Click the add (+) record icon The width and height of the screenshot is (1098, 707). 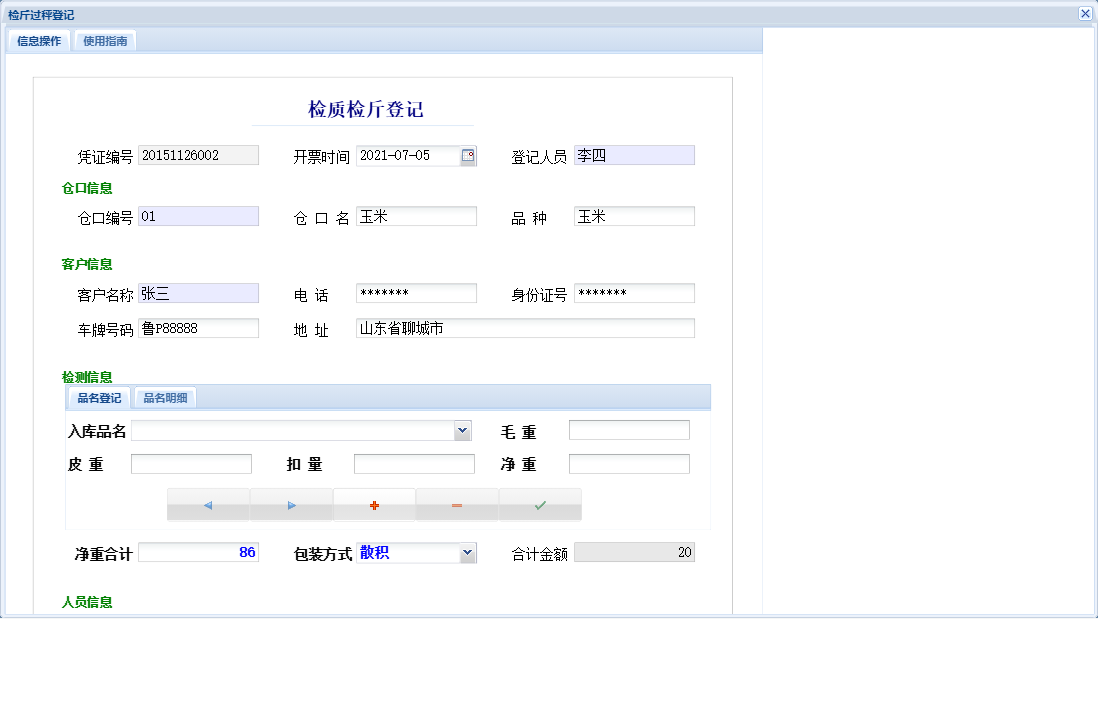click(374, 504)
